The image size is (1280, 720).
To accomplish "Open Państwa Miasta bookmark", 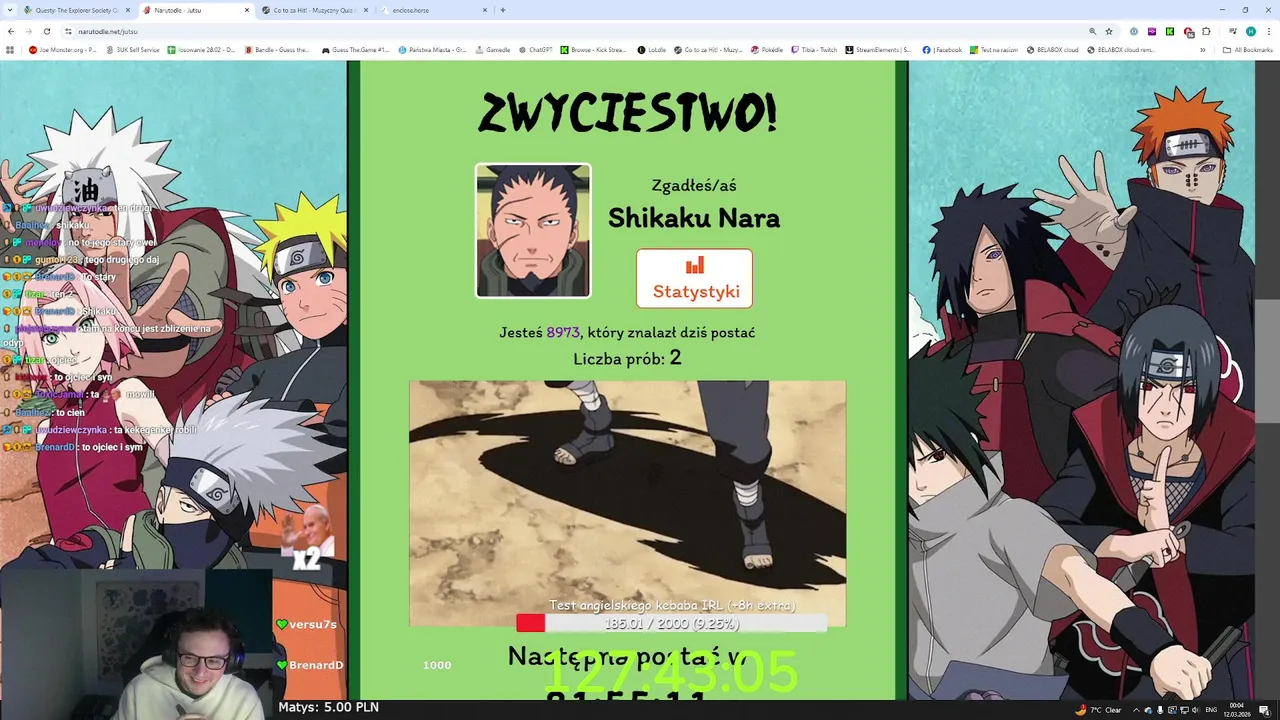I will coord(432,50).
